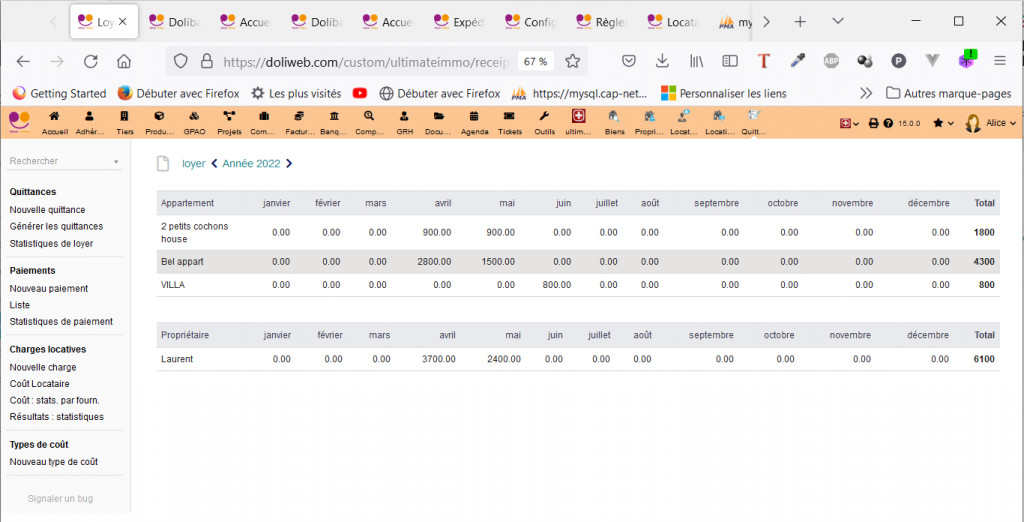Bookmark this page with star icon
This screenshot has height=522, width=1024.
(573, 61)
